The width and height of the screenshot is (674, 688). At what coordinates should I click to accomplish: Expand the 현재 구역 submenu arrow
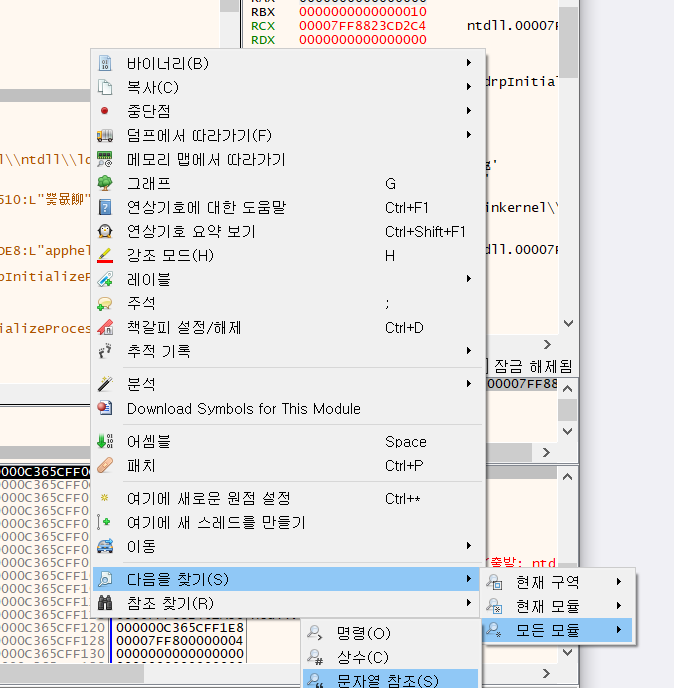[x=619, y=582]
